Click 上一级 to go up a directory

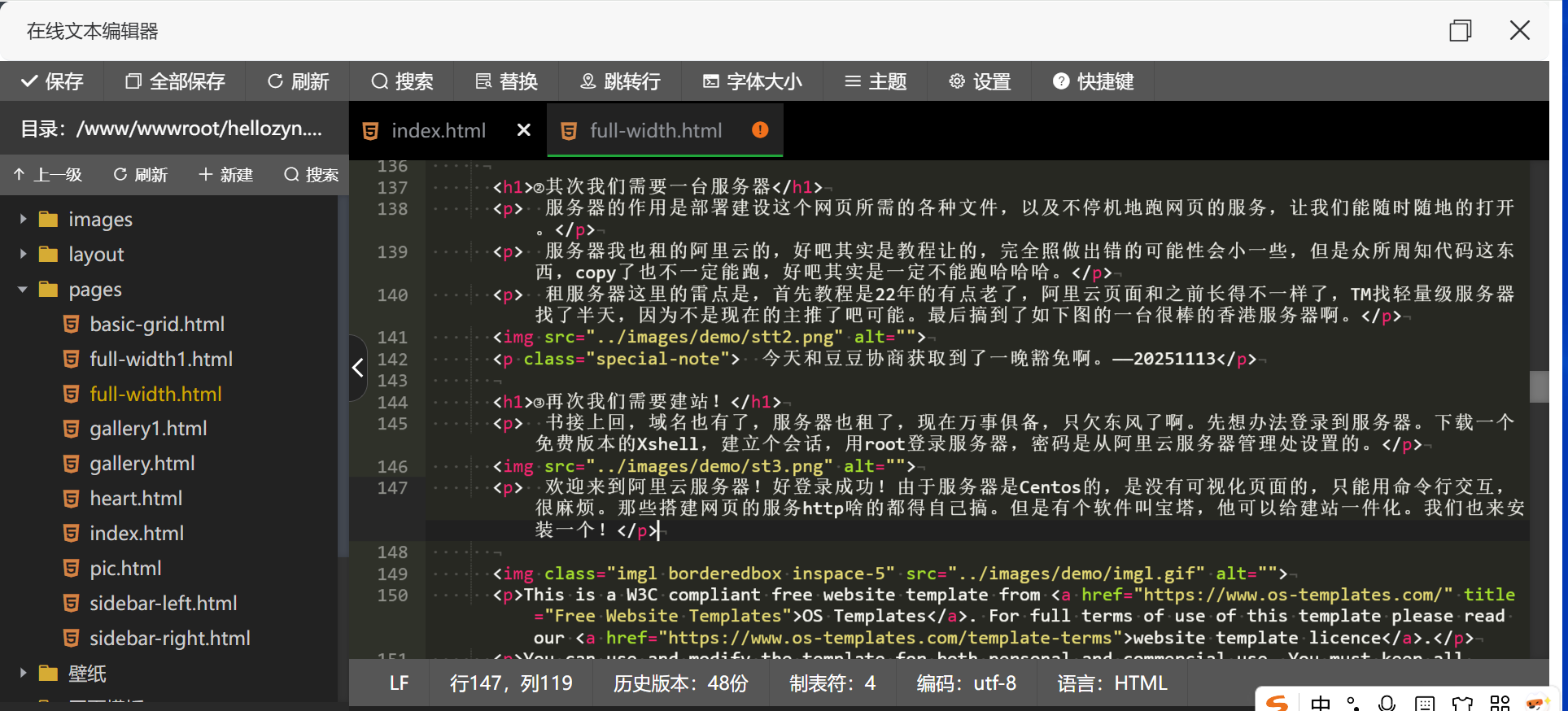click(x=48, y=175)
